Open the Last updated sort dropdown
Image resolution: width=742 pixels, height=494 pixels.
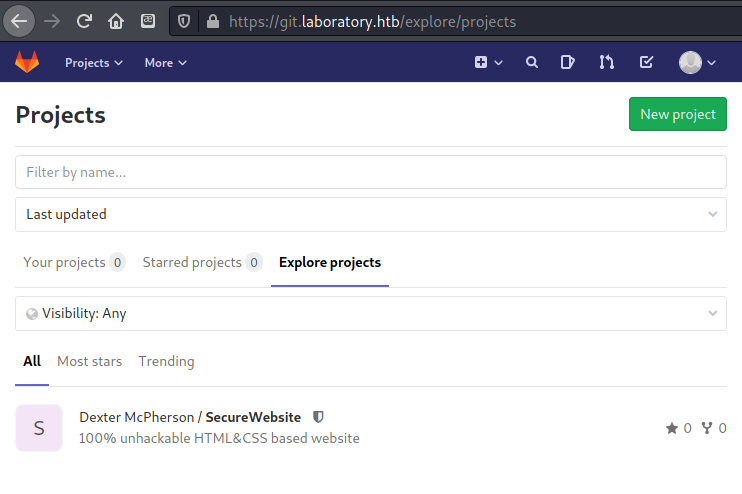click(x=371, y=214)
